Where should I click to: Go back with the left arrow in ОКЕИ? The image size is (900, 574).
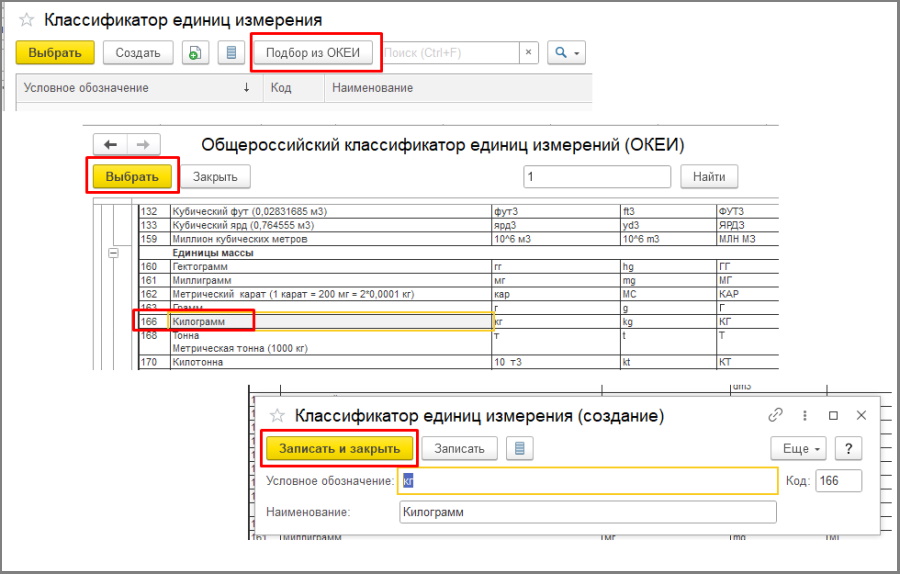point(110,144)
